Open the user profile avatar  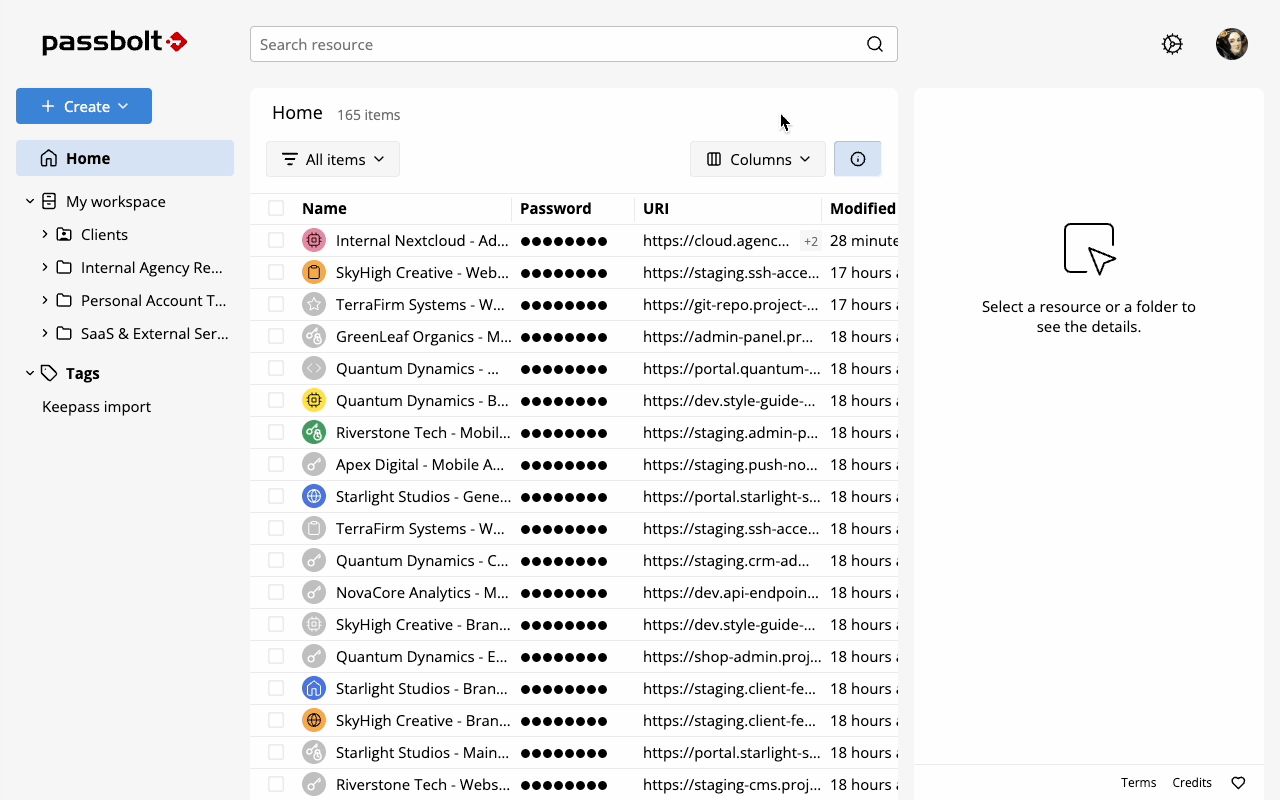[1232, 44]
